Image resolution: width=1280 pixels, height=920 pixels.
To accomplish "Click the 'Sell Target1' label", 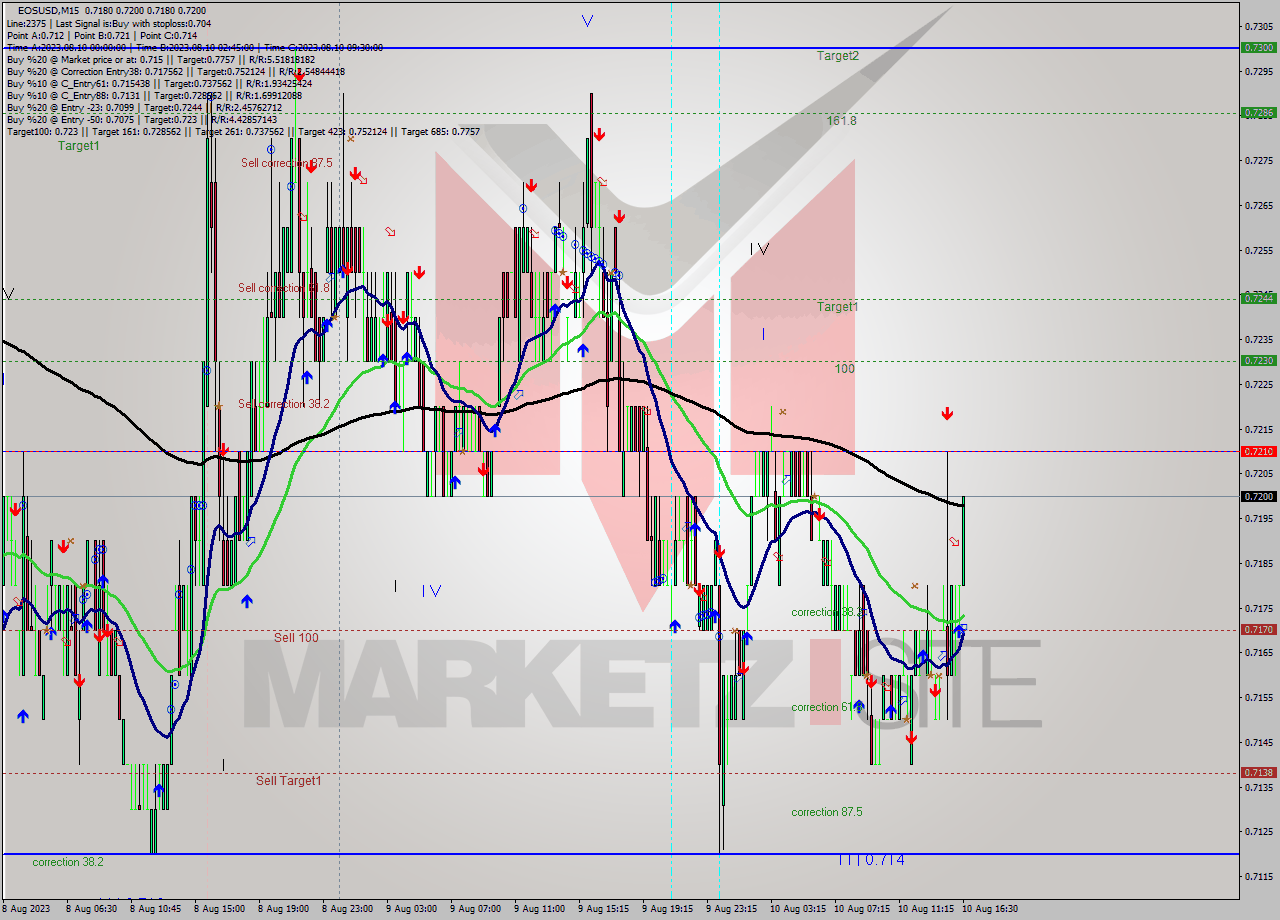I will pos(288,780).
